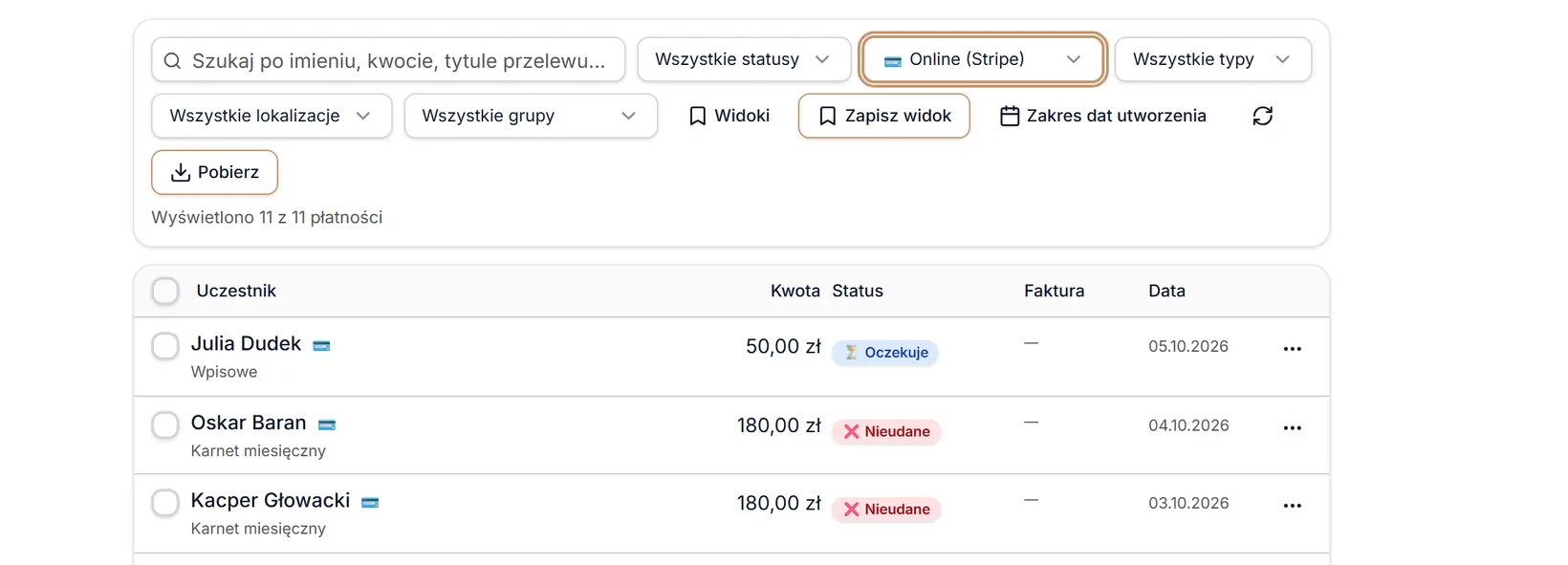Click the name Julia Dudek
The height and width of the screenshot is (565, 1568).
point(246,344)
